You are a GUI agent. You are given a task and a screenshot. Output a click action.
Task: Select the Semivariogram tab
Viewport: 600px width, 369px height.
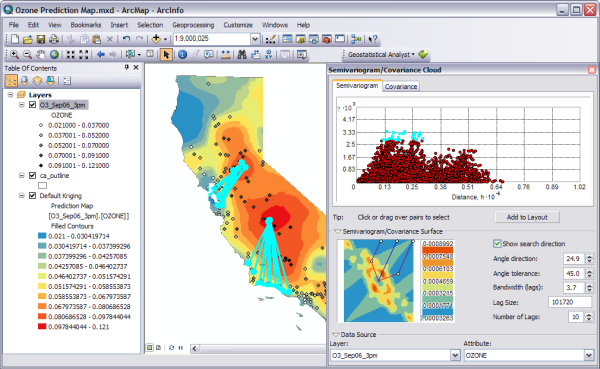pyautogui.click(x=357, y=86)
